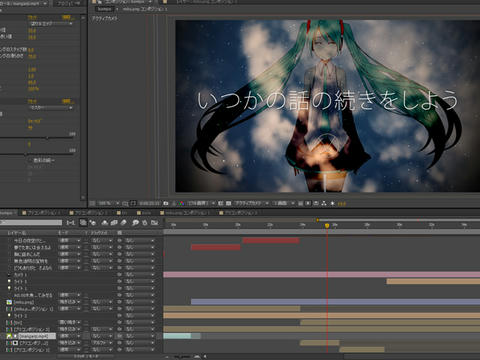The height and width of the screenshot is (360, 480).
Task: Switch to the miku.png コンポジション 1 timeline tab
Action: (x=185, y=213)
